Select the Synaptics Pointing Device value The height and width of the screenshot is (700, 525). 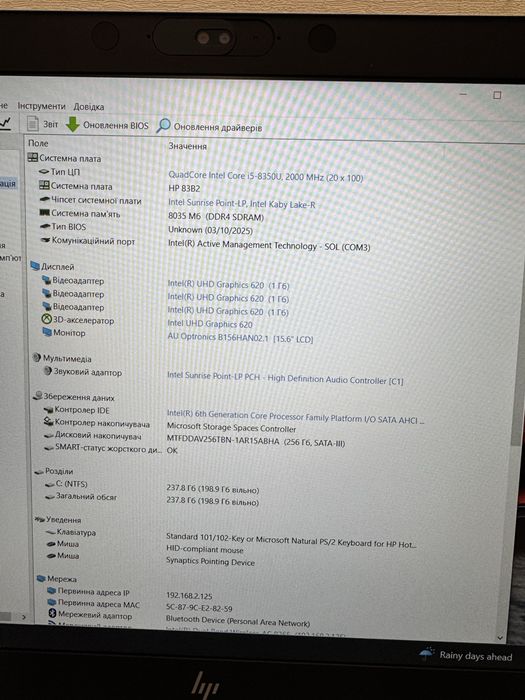click(210, 562)
